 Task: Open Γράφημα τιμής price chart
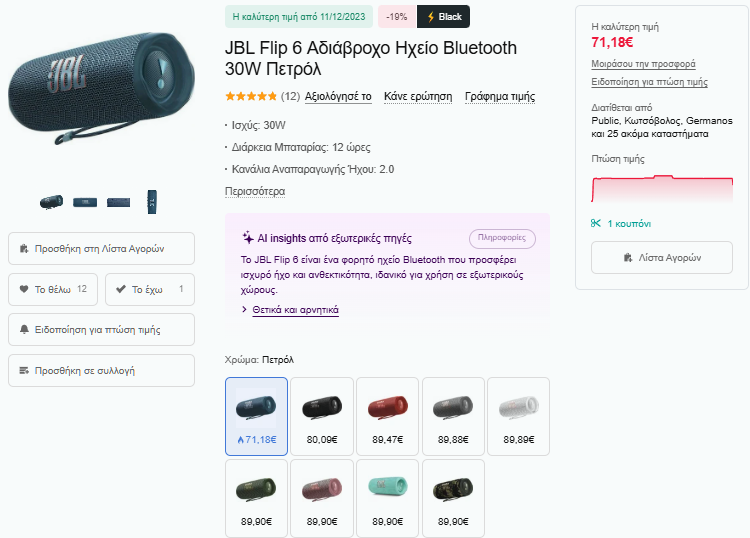pos(500,97)
